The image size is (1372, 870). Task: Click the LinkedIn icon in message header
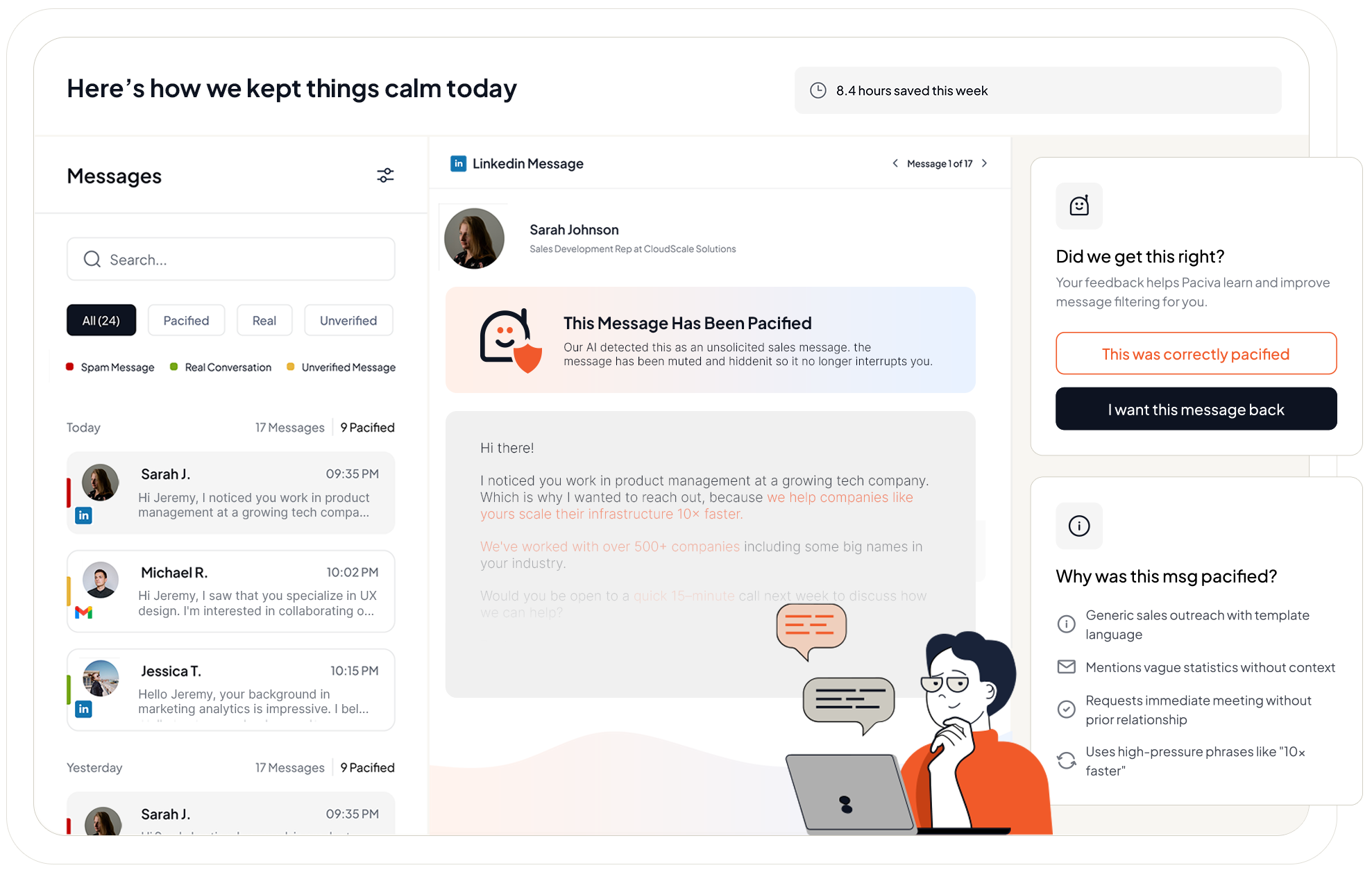tap(458, 164)
